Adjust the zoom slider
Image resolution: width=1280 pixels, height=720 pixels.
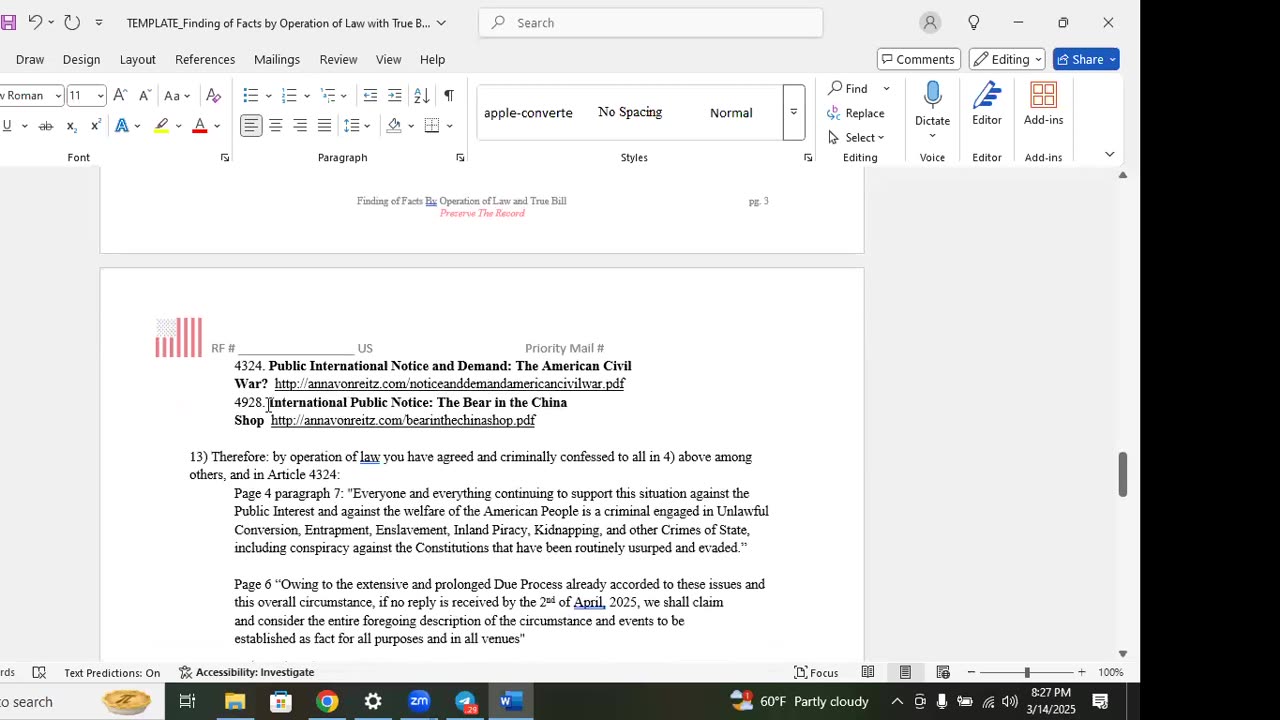[1027, 672]
